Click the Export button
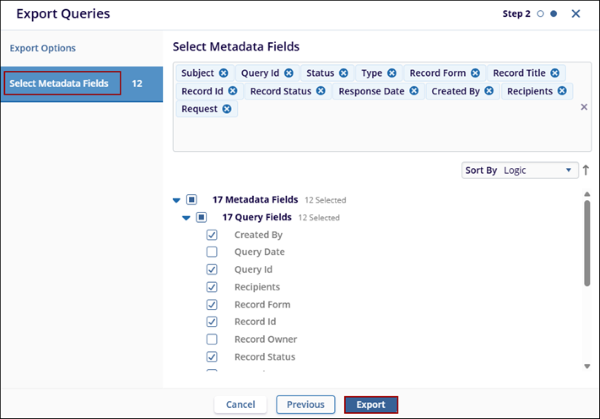 (x=371, y=404)
